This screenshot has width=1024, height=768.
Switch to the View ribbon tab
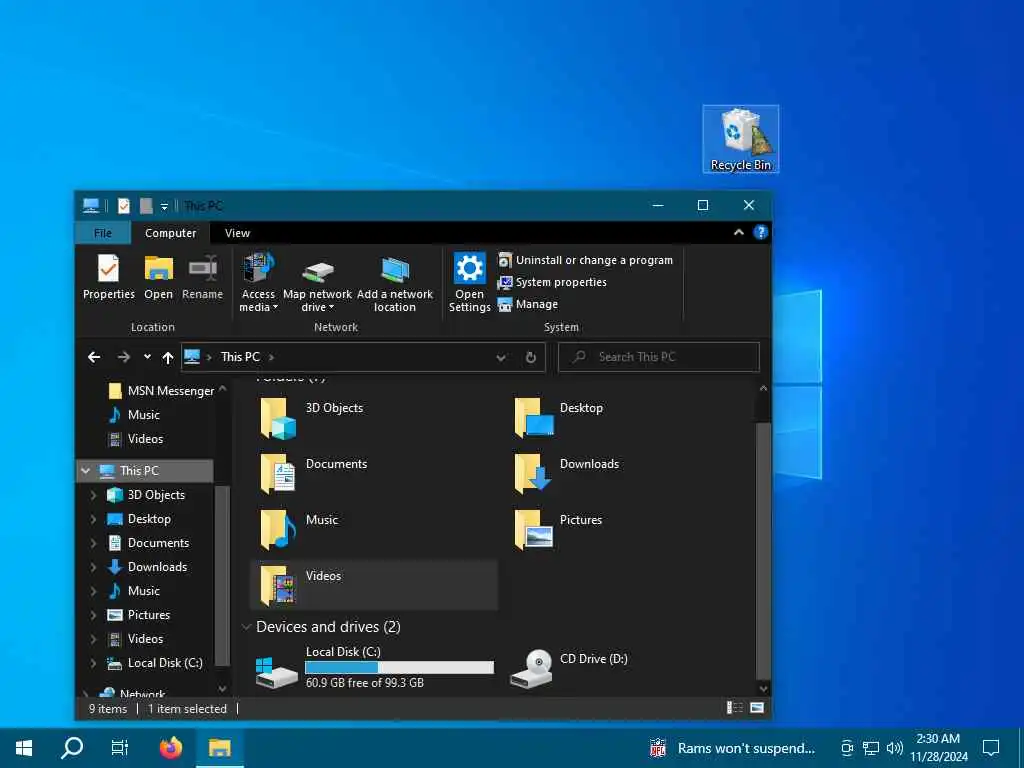(x=237, y=233)
